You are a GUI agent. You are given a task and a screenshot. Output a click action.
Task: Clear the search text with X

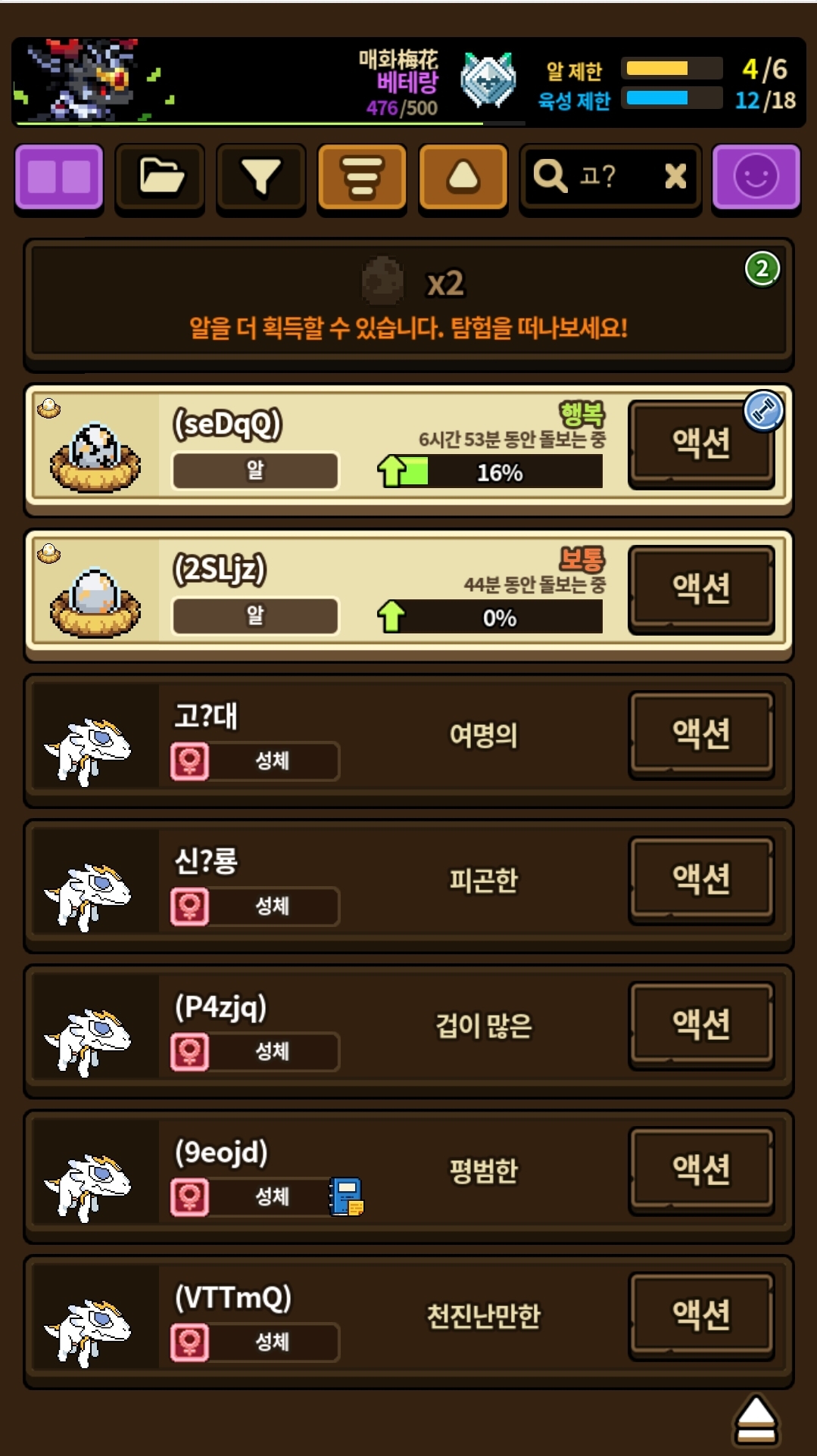675,176
